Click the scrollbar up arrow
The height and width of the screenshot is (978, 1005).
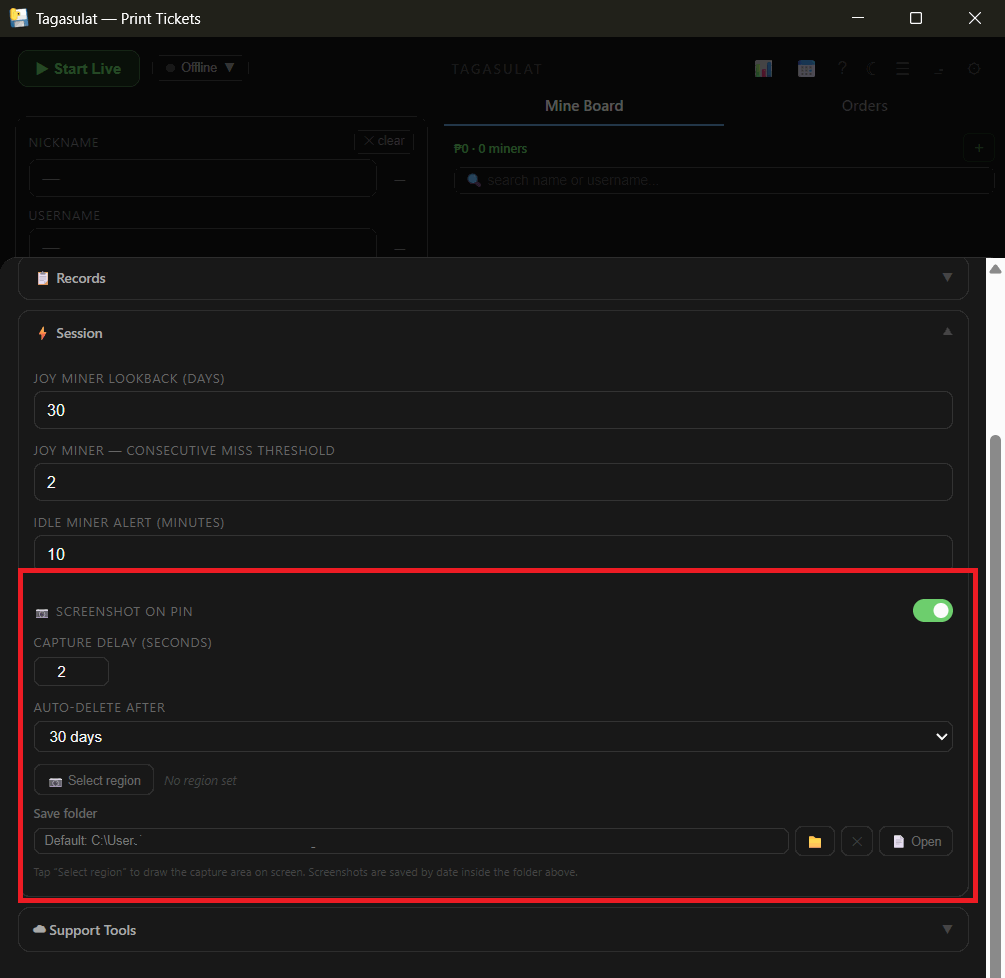tap(995, 269)
